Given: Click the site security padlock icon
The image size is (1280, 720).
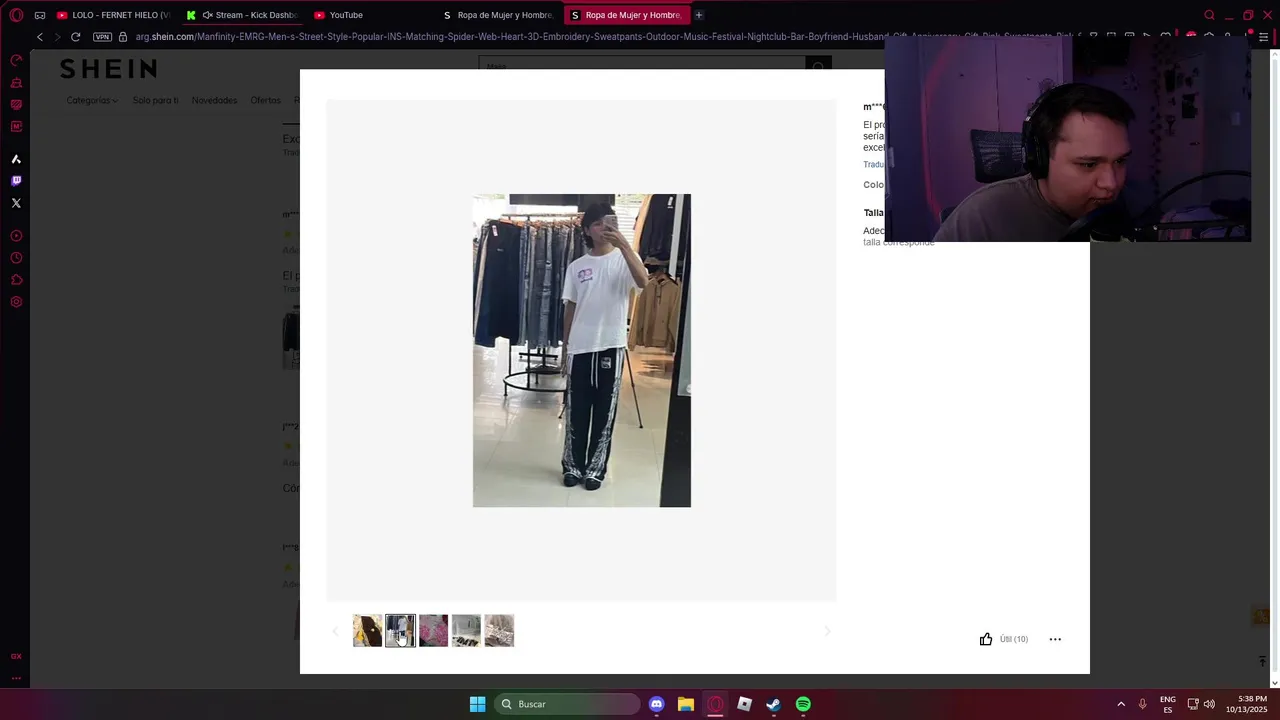Looking at the screenshot, I should 123,37.
